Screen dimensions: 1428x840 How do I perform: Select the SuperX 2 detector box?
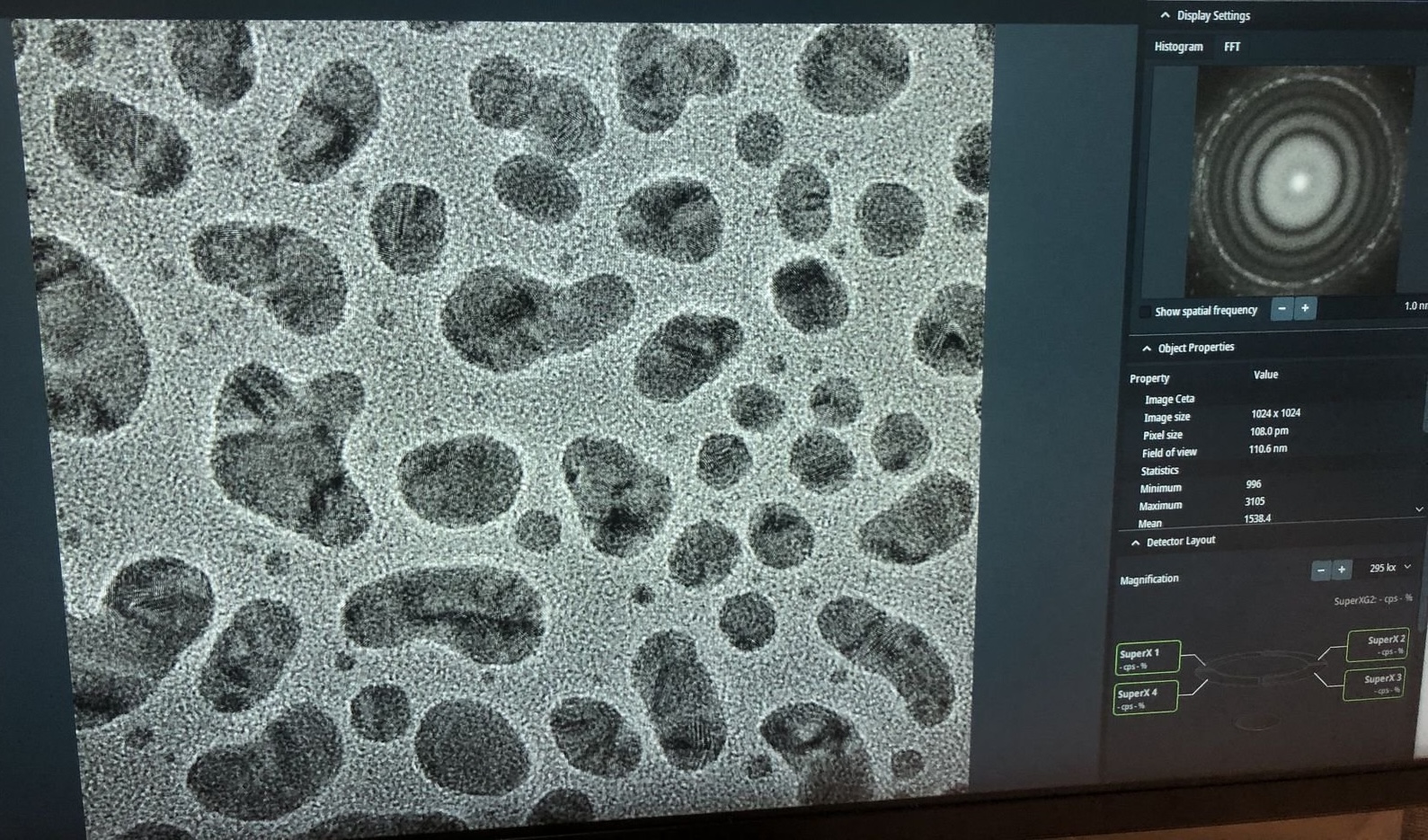point(1378,644)
